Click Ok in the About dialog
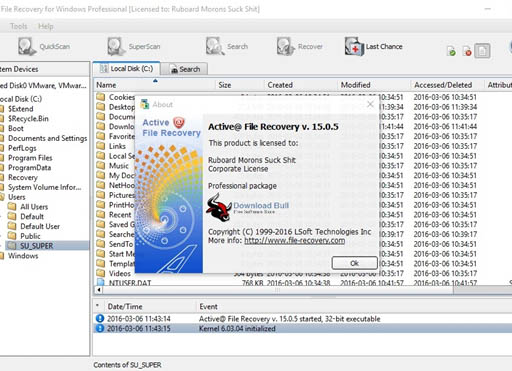 tap(355, 263)
